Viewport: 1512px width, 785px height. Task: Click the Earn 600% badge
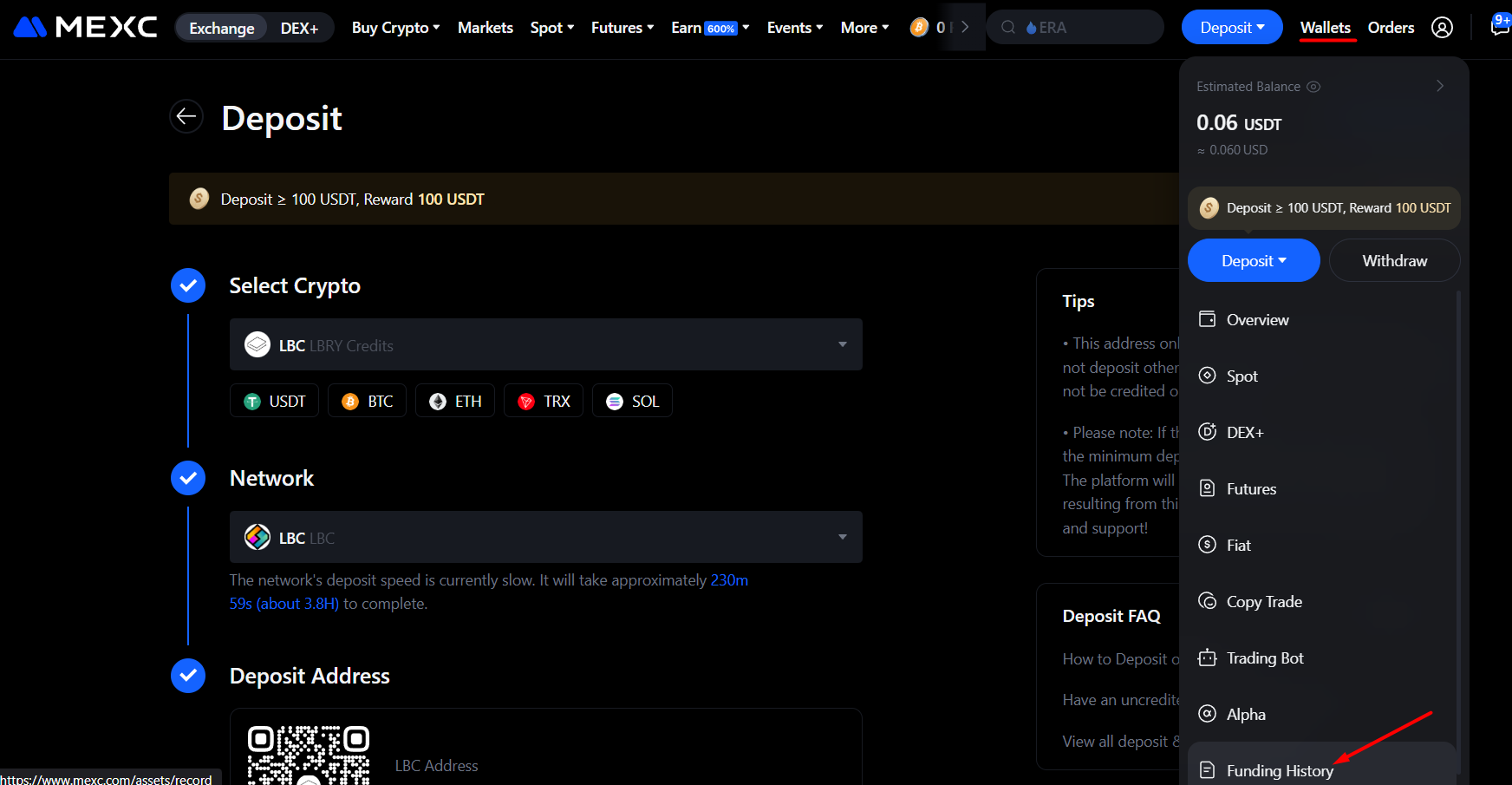[721, 29]
